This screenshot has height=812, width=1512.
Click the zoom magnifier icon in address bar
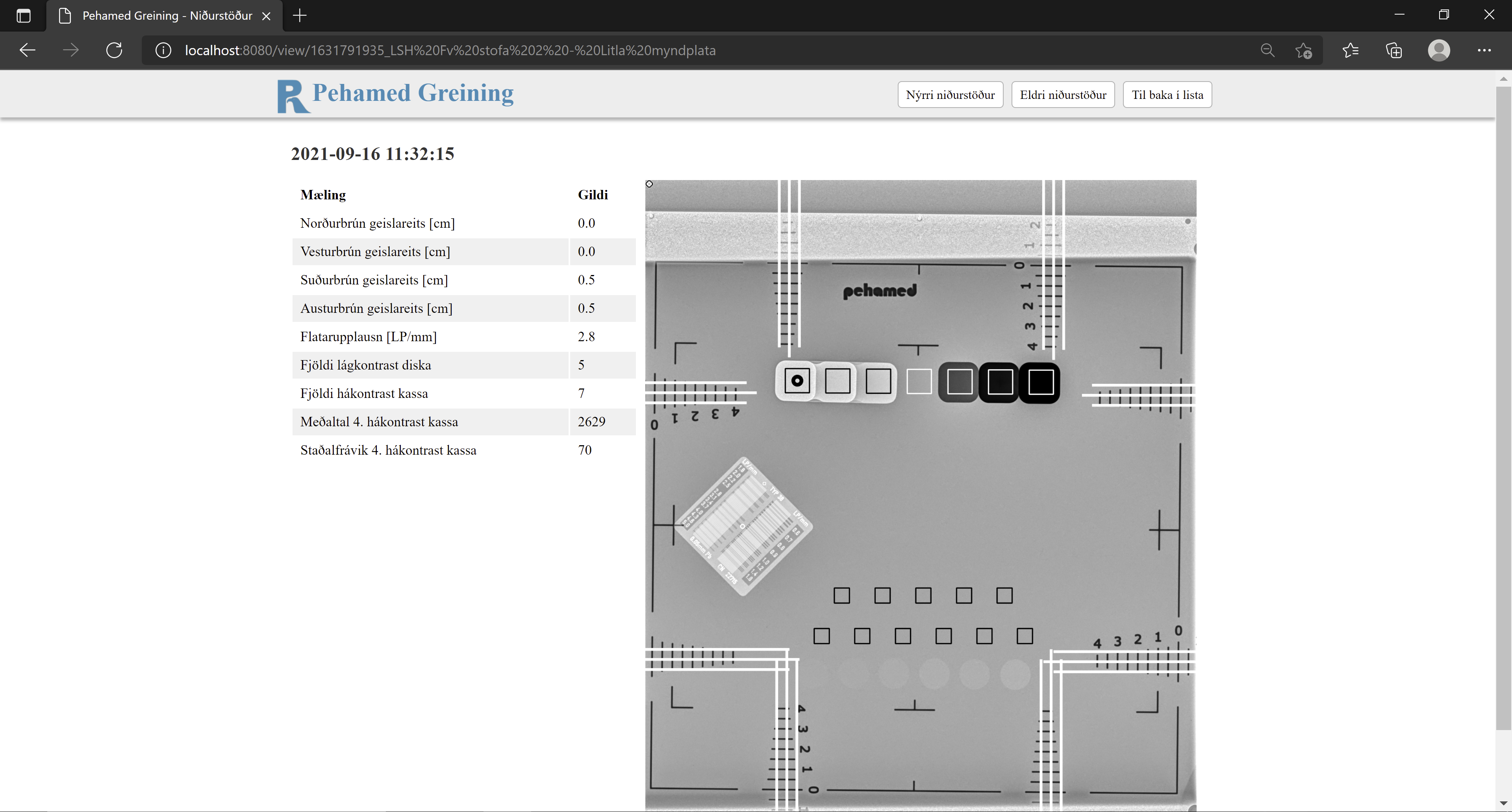point(1267,50)
